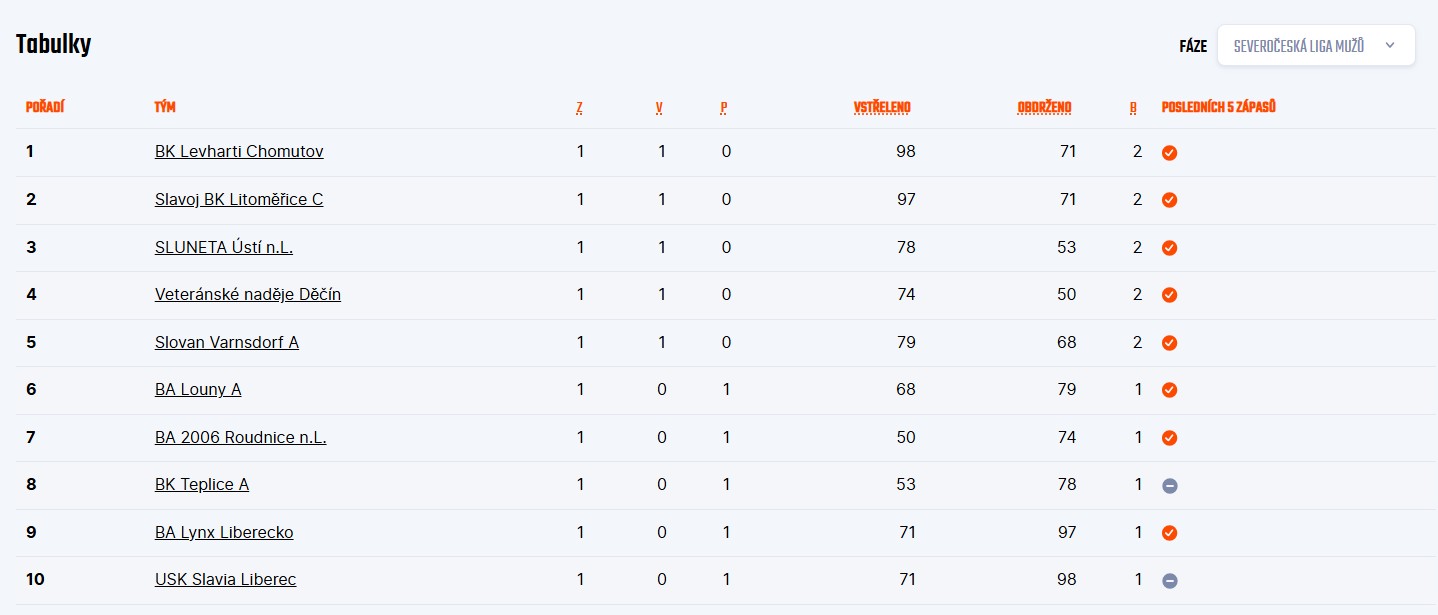Open the Slovan Varnsdorf A team link
Screen dimensions: 1438x615
coord(227,342)
